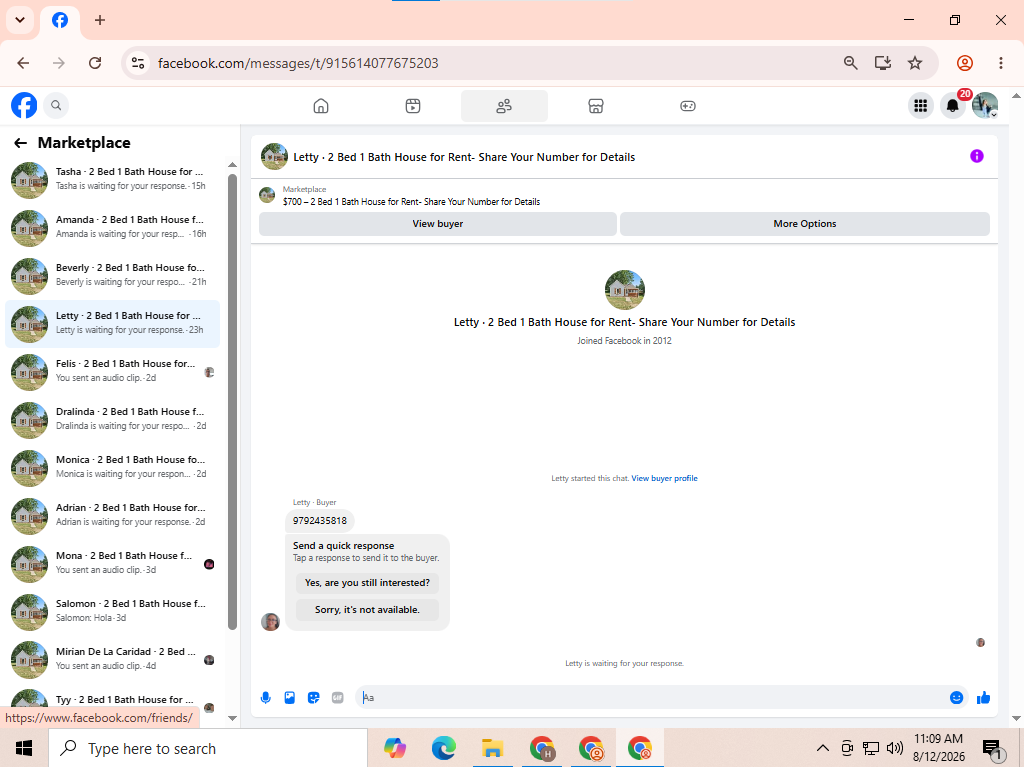This screenshot has height=767, width=1024.
Task: Click the View buyer button
Action: 438,223
